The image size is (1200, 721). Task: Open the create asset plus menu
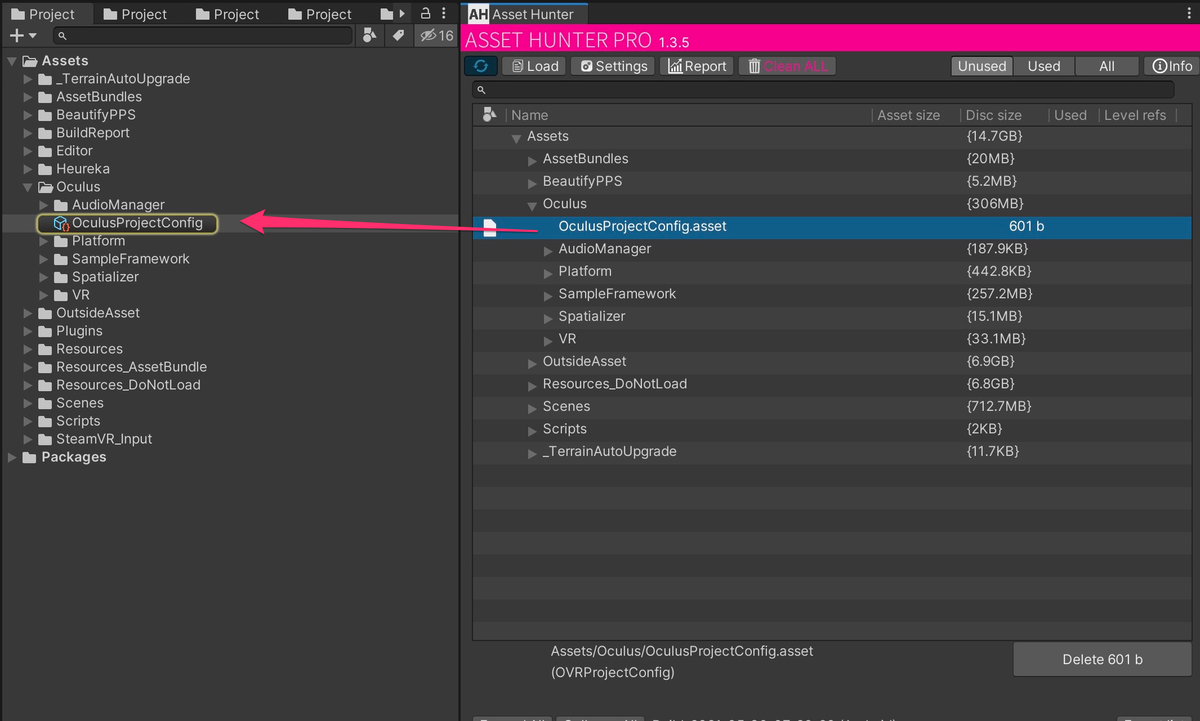coord(22,35)
